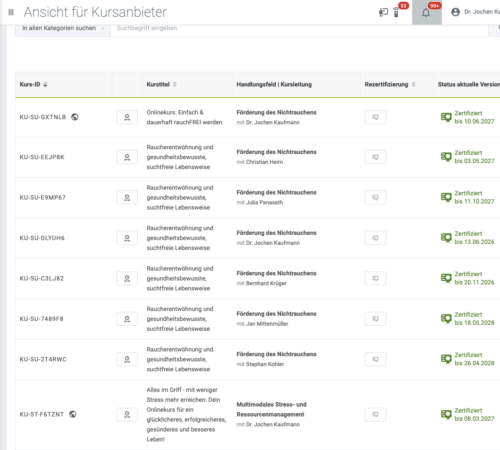Click status 'Zertifiziert bis 08.03.2027'
The height and width of the screenshot is (450, 500).
(x=474, y=414)
